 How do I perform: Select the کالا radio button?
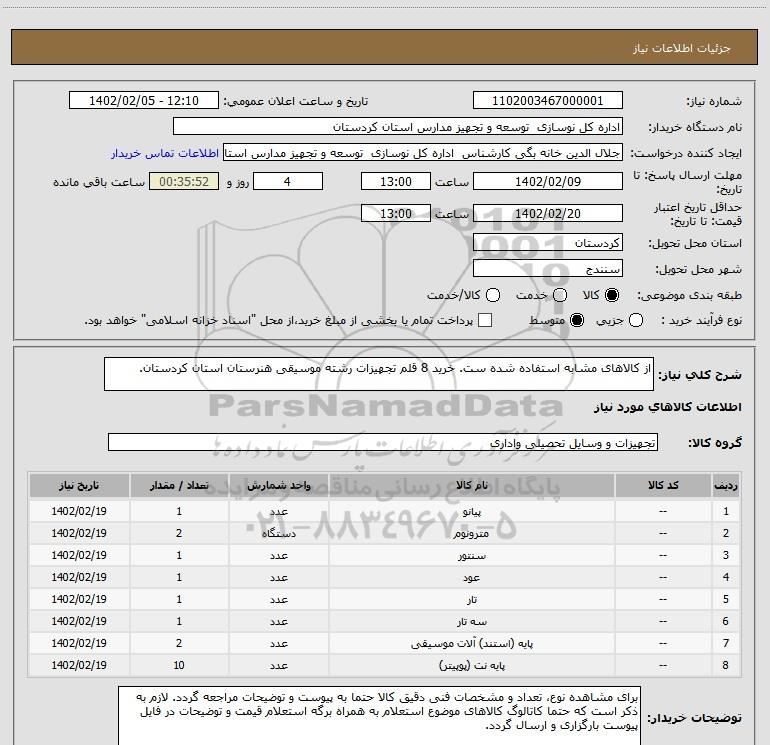(612, 295)
